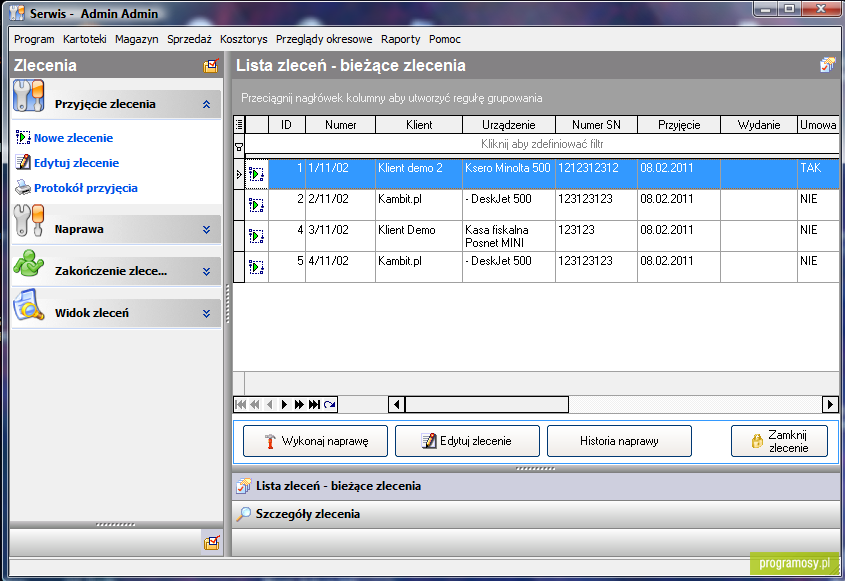Go to first record in navigator
The image size is (845, 581).
[x=240, y=404]
